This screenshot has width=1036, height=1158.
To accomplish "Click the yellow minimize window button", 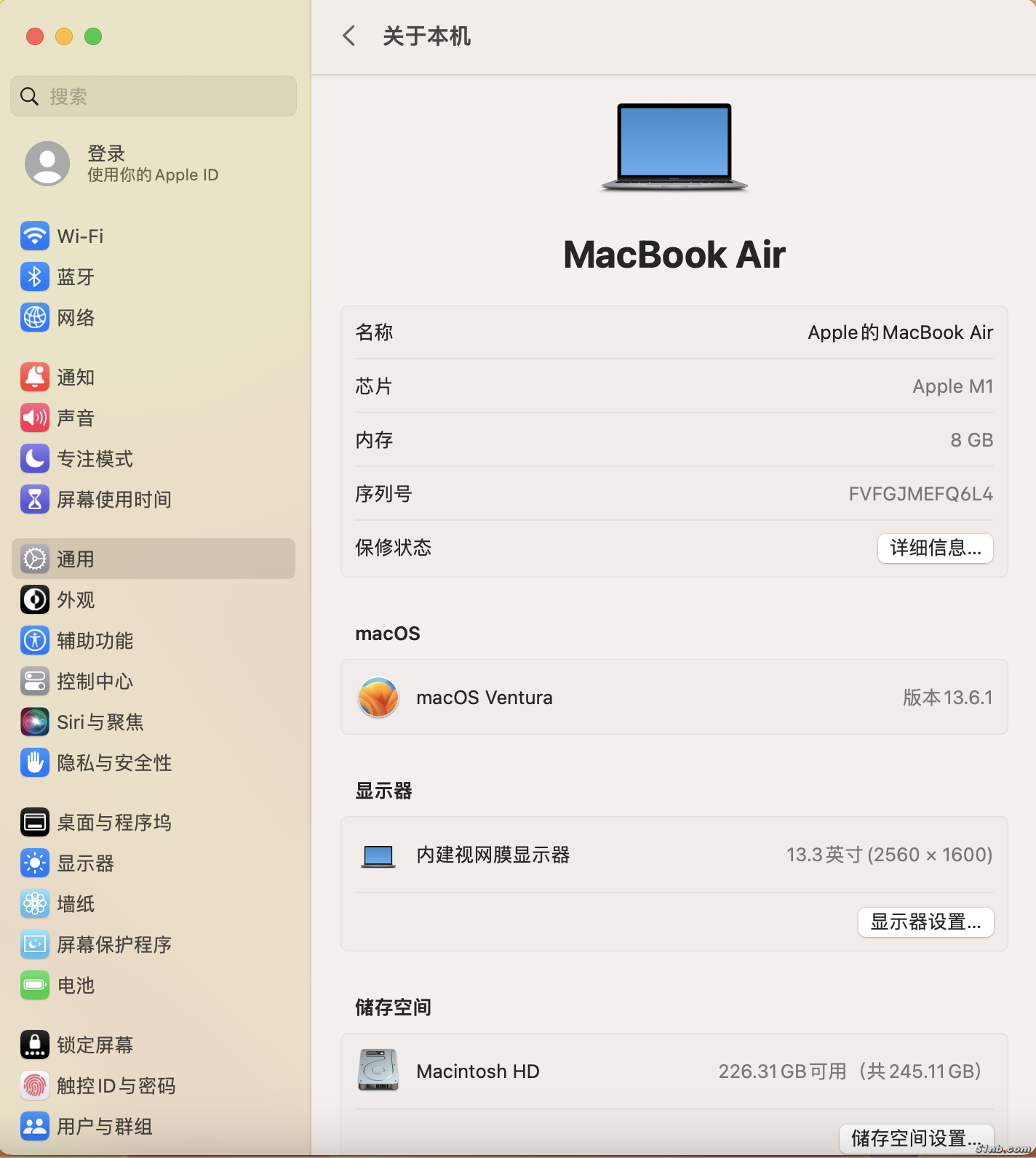I will (x=64, y=36).
